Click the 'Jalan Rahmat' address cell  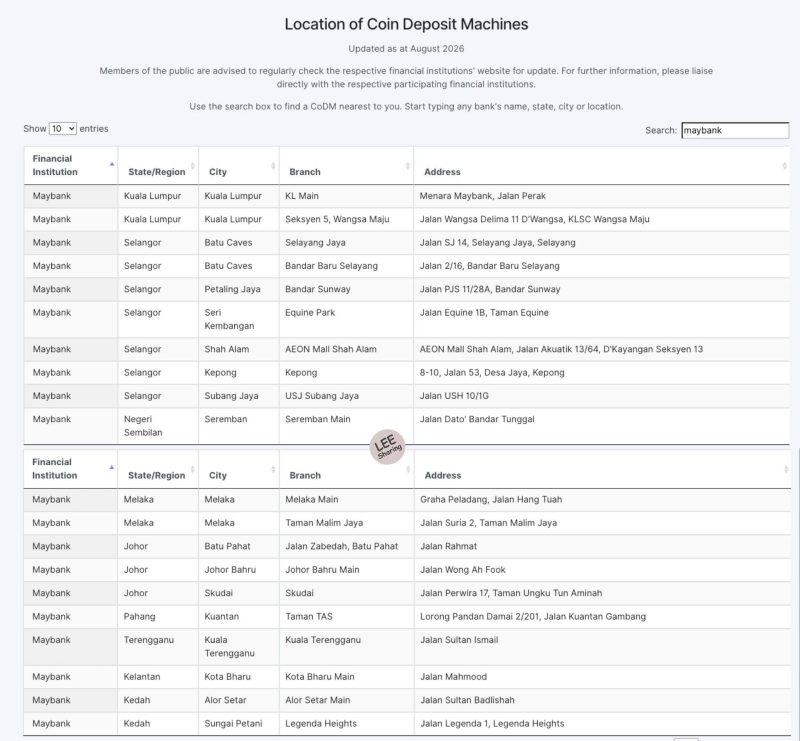(603, 547)
